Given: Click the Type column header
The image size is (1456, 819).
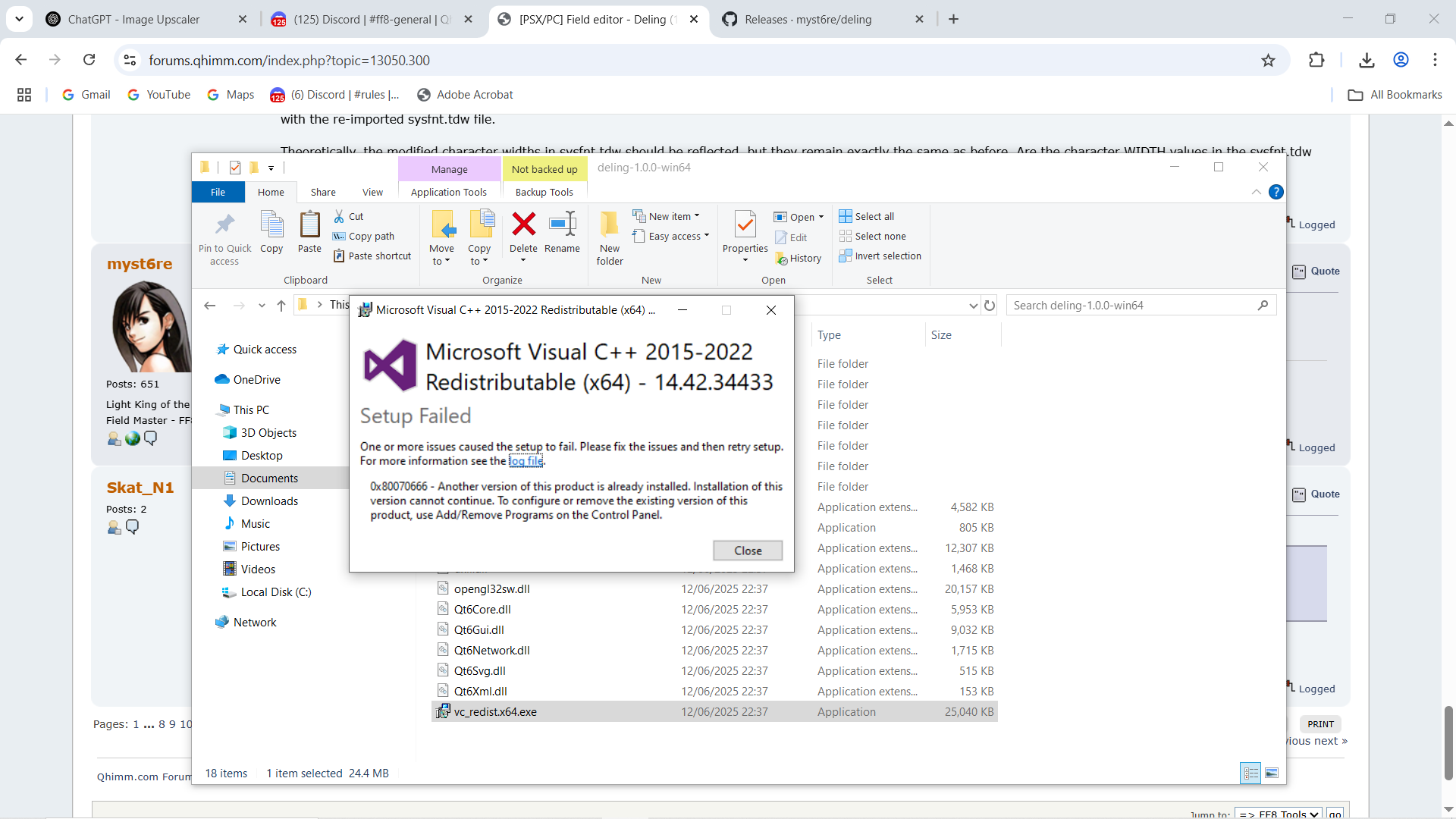Looking at the screenshot, I should tap(868, 335).
